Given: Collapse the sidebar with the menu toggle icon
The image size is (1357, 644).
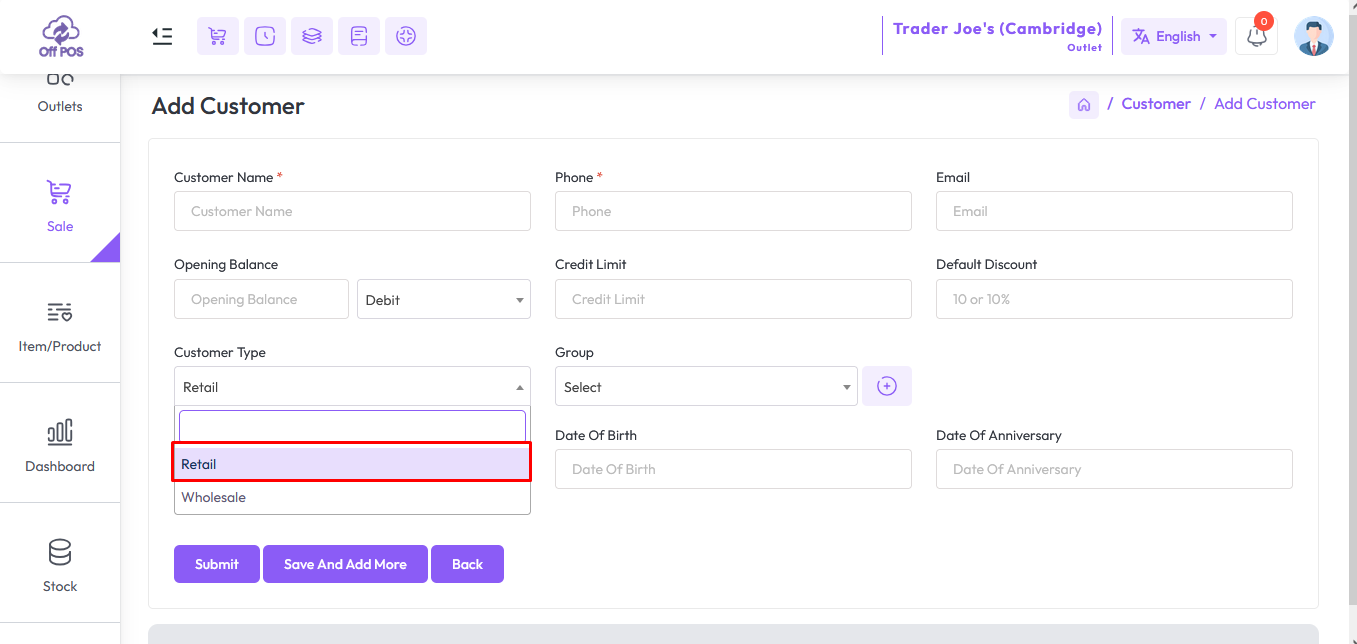Looking at the screenshot, I should tap(162, 36).
